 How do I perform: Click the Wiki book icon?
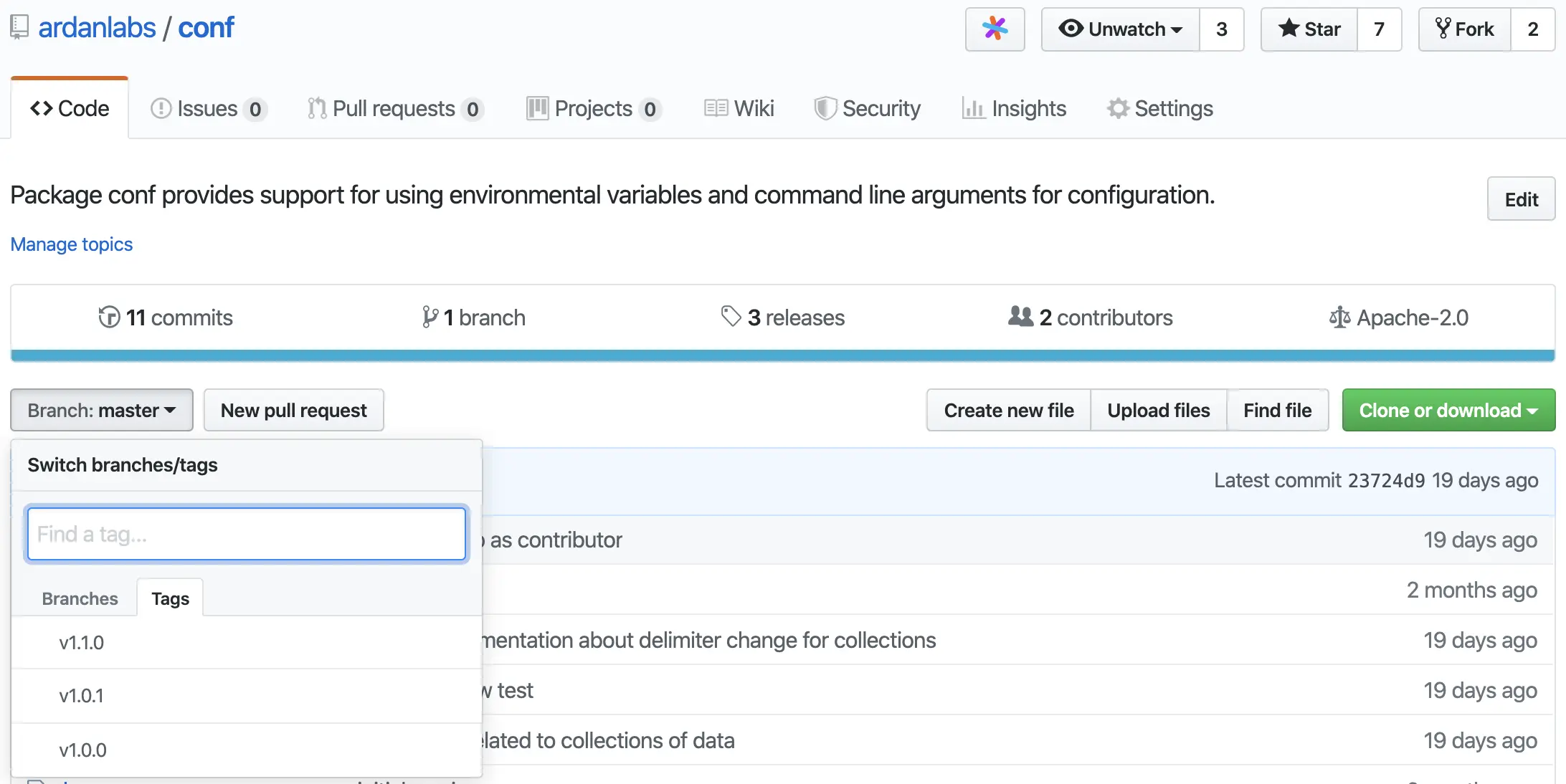click(716, 108)
